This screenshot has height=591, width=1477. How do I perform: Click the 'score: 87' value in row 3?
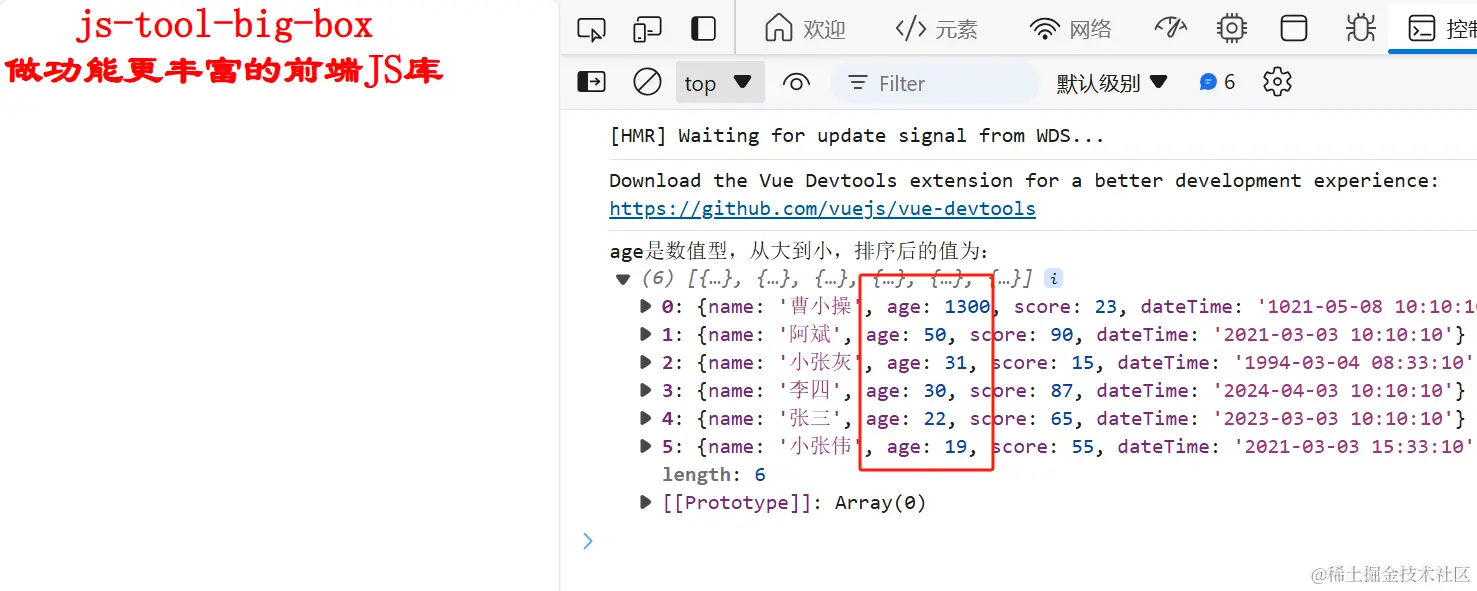[1022, 391]
